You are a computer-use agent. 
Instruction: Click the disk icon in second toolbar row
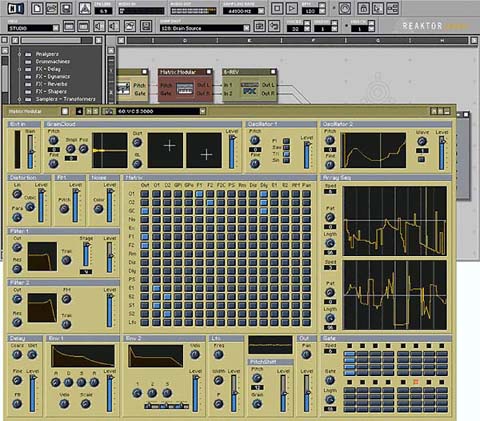[146, 26]
